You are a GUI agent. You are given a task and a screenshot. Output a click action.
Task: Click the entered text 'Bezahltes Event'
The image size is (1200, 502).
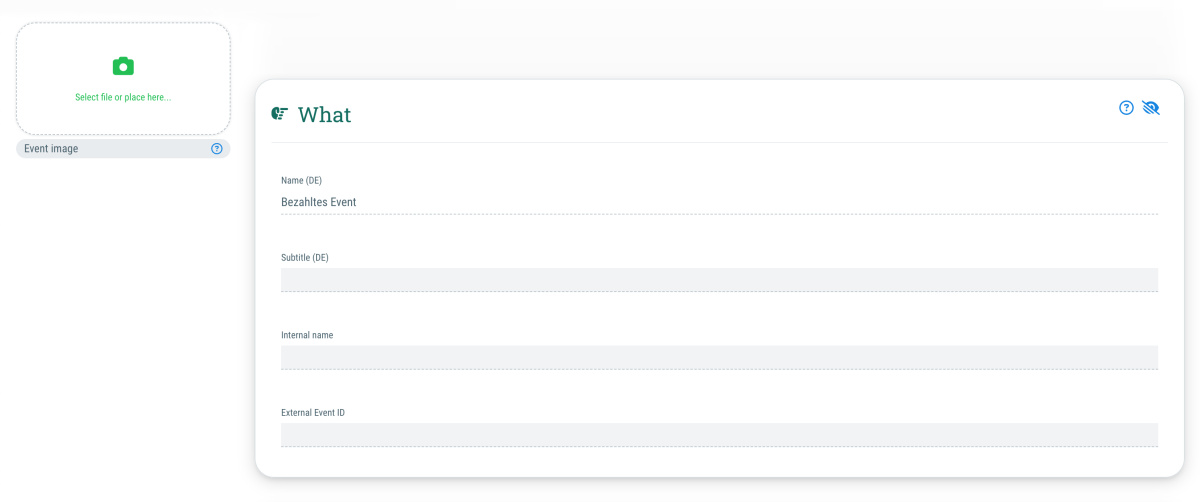click(x=319, y=202)
